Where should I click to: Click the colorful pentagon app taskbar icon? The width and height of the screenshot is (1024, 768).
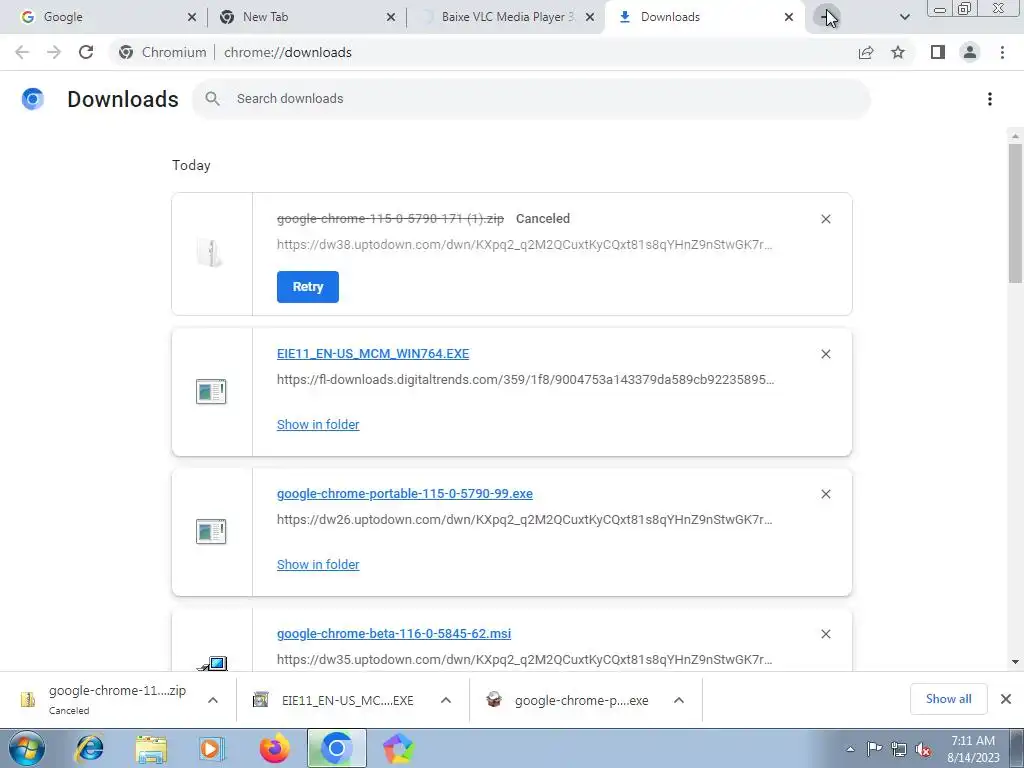398,748
